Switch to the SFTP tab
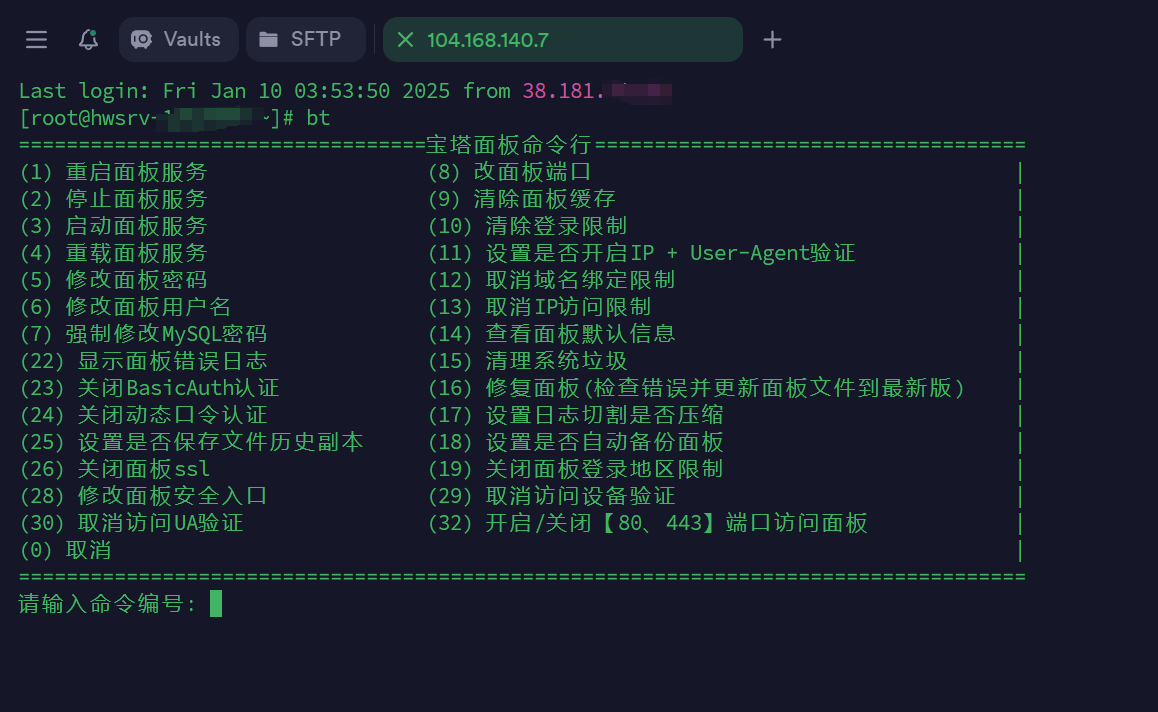 [x=305, y=39]
